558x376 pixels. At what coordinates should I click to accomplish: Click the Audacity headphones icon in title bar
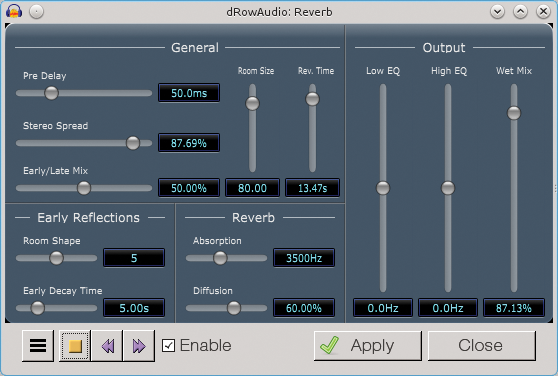(x=14, y=11)
